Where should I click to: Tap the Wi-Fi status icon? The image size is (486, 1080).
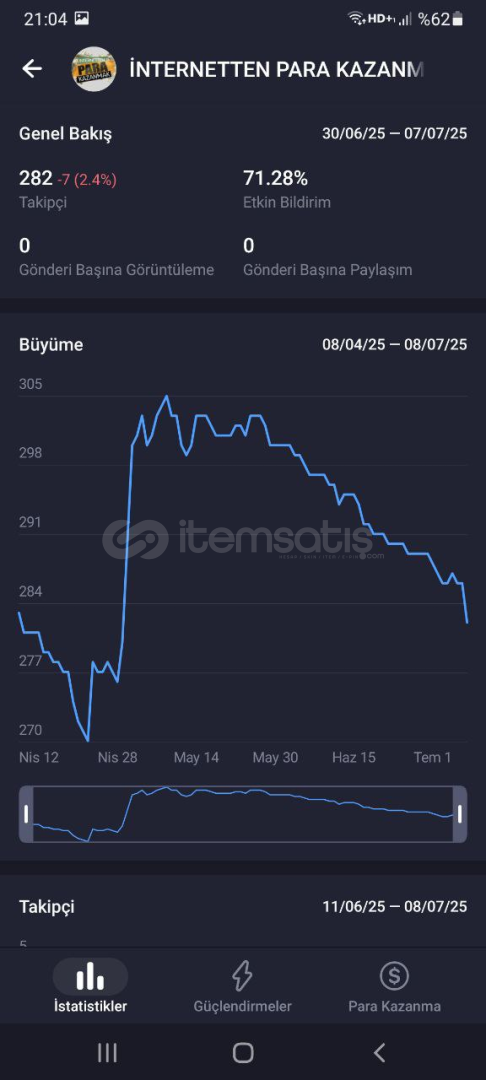click(356, 19)
